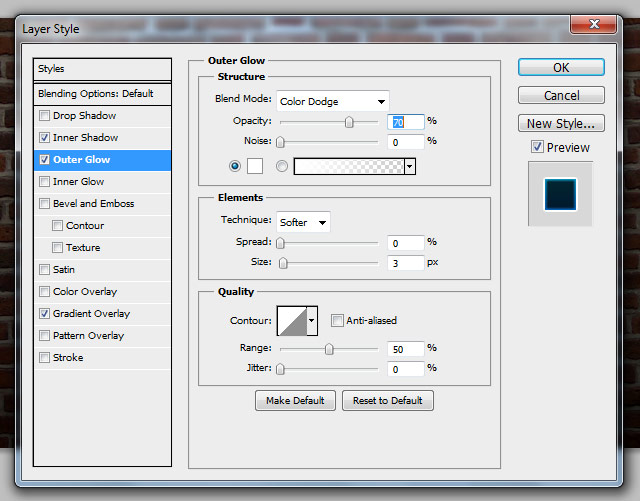Enable the Bevel and Emboss checkbox
This screenshot has height=501, width=640.
44,203
